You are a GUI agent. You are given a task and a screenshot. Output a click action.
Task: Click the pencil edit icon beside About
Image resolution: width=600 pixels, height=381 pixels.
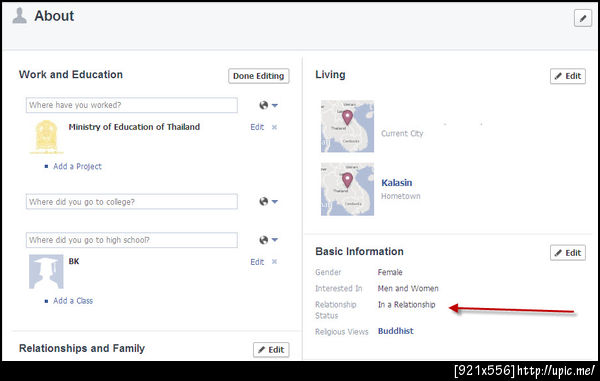point(582,18)
